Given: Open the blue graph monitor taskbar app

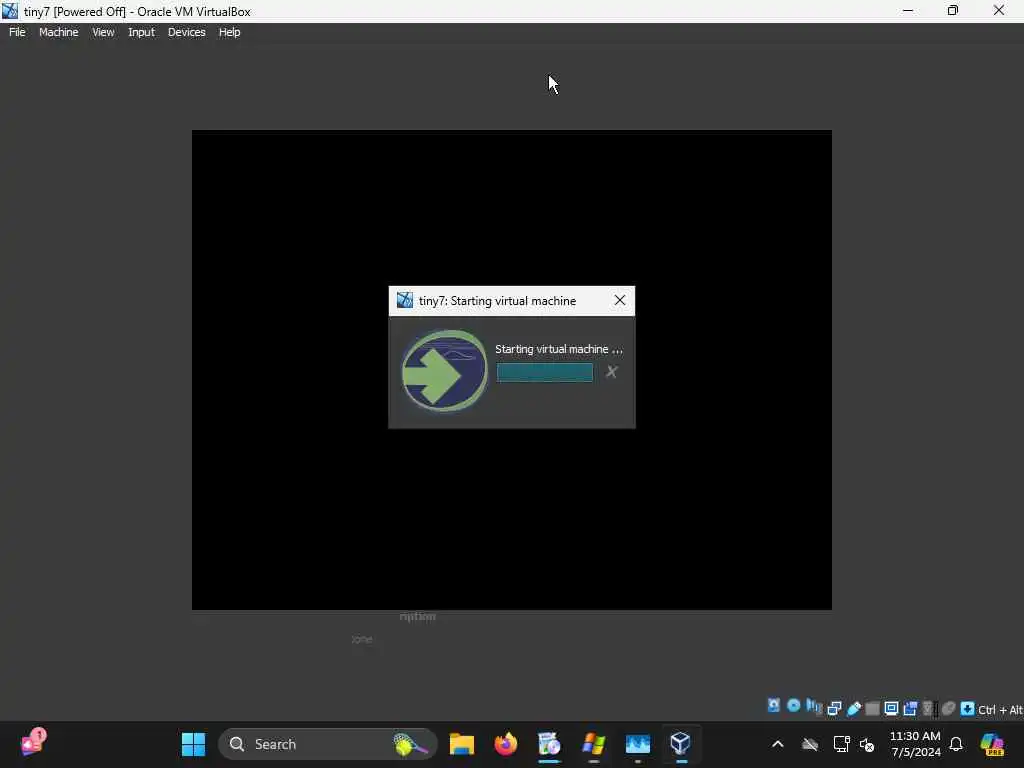Looking at the screenshot, I should coord(637,744).
